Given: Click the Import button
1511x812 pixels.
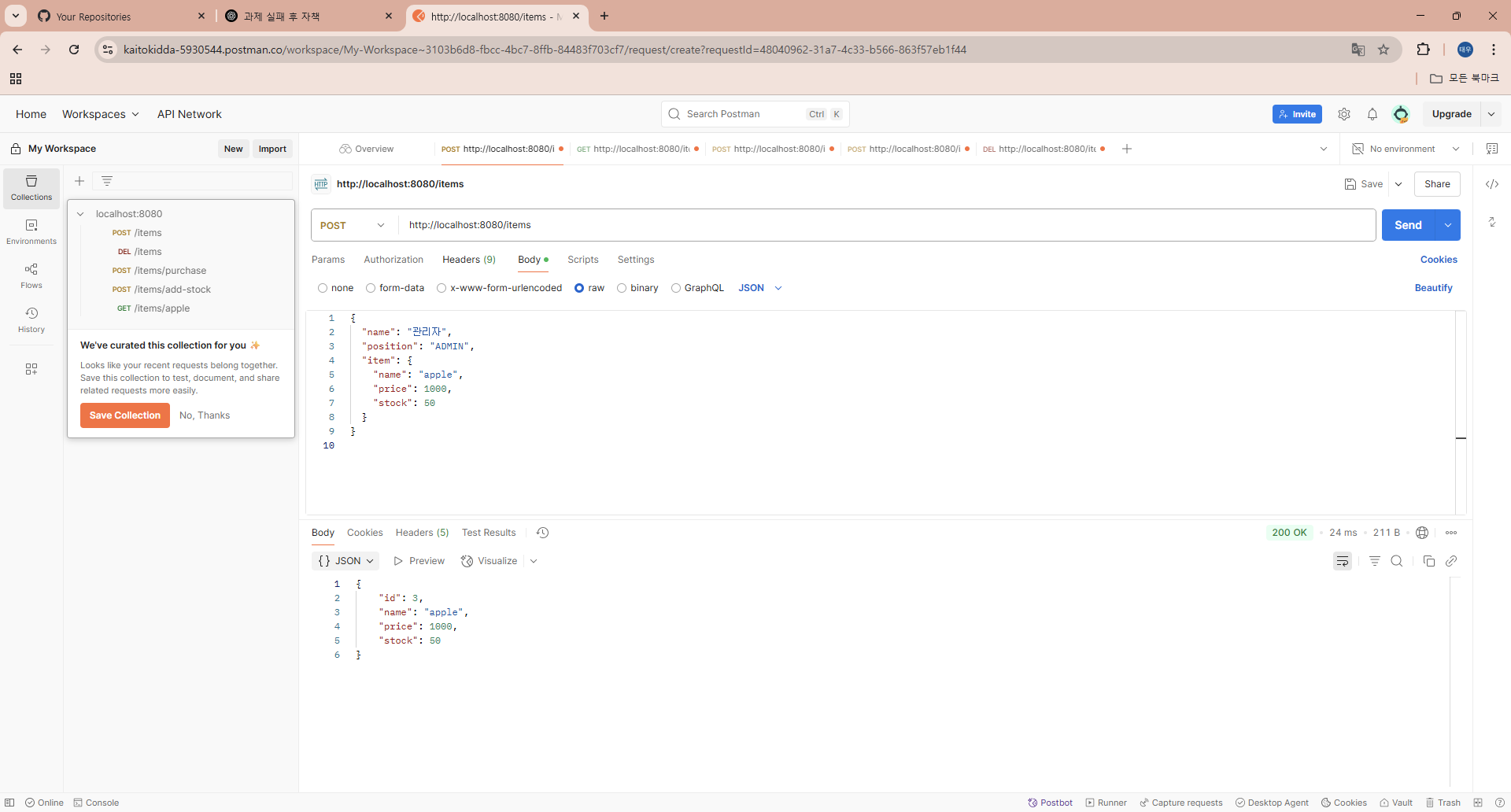Looking at the screenshot, I should (x=272, y=149).
